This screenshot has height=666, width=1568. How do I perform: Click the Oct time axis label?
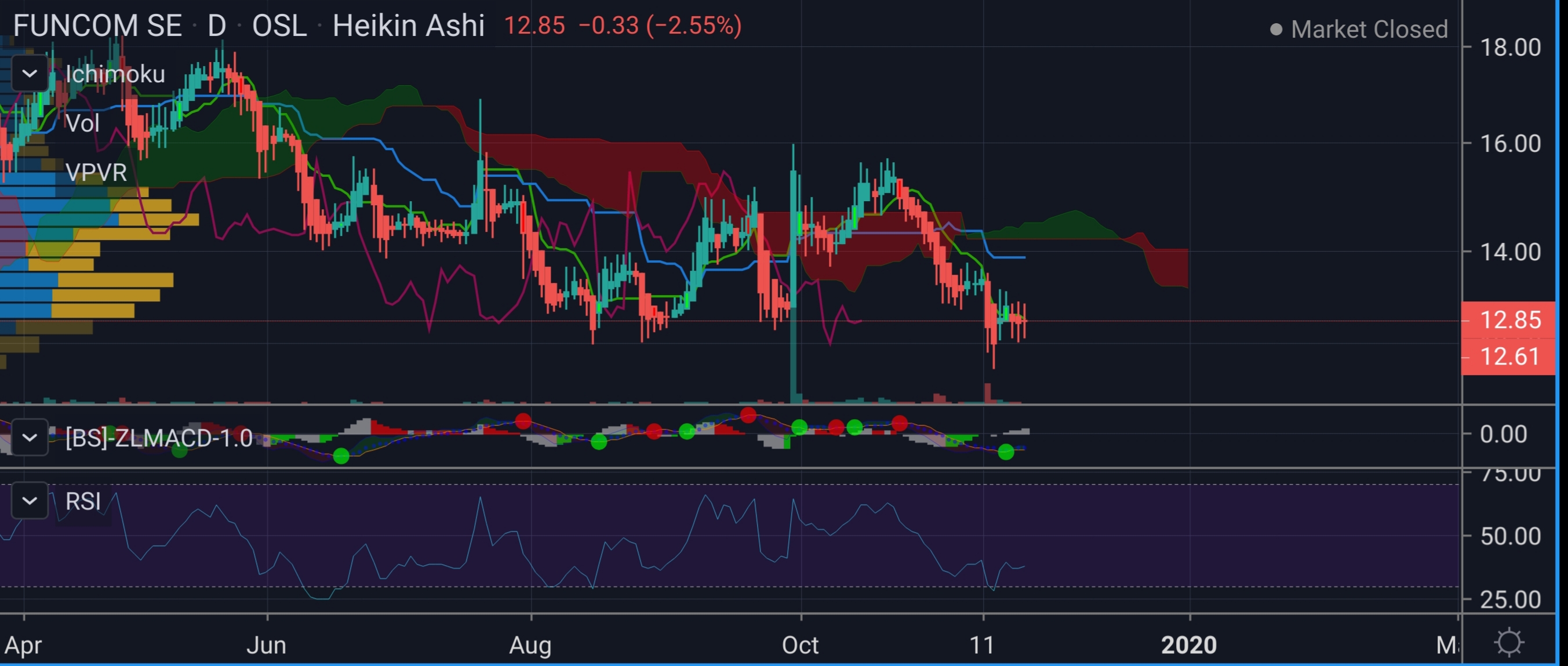tap(801, 645)
